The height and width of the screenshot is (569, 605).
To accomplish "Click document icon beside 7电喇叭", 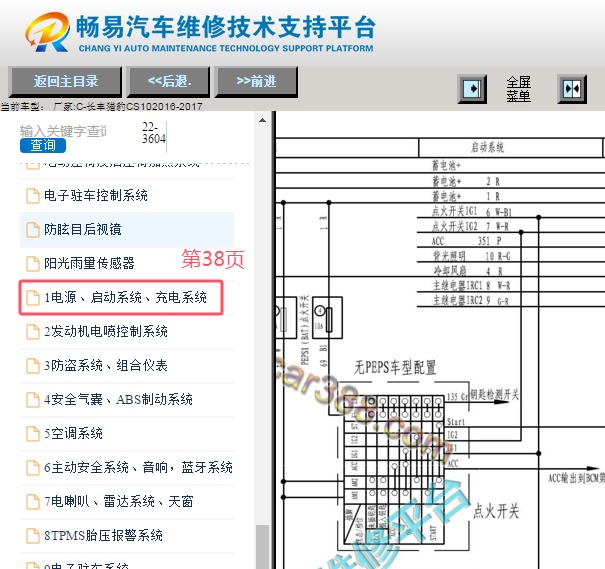I will click(33, 501).
